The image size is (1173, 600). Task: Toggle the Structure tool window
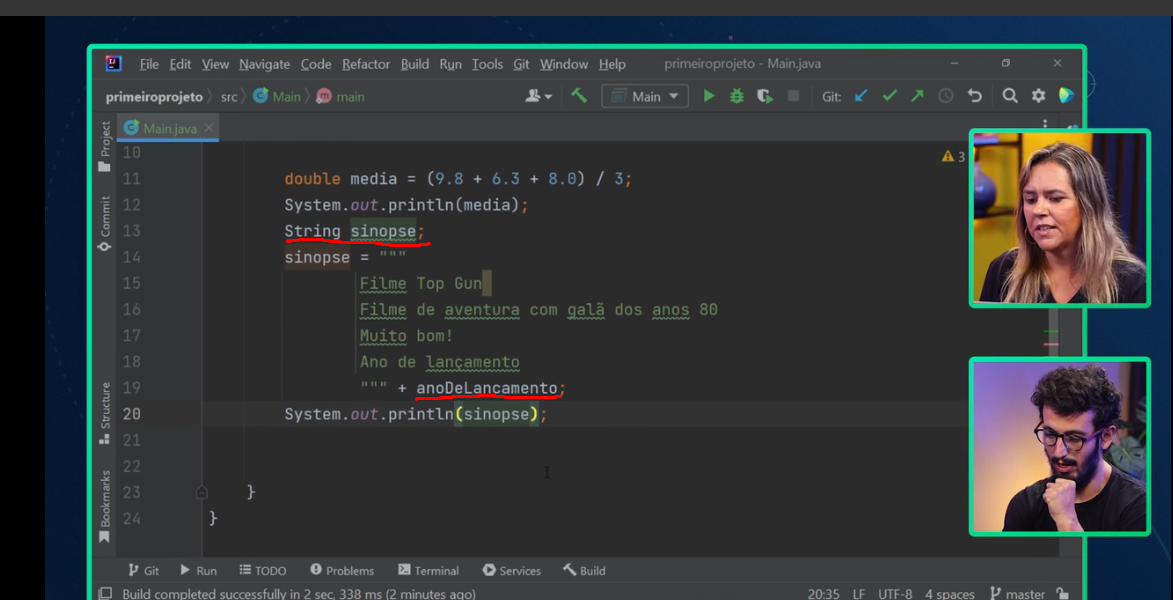(x=105, y=412)
